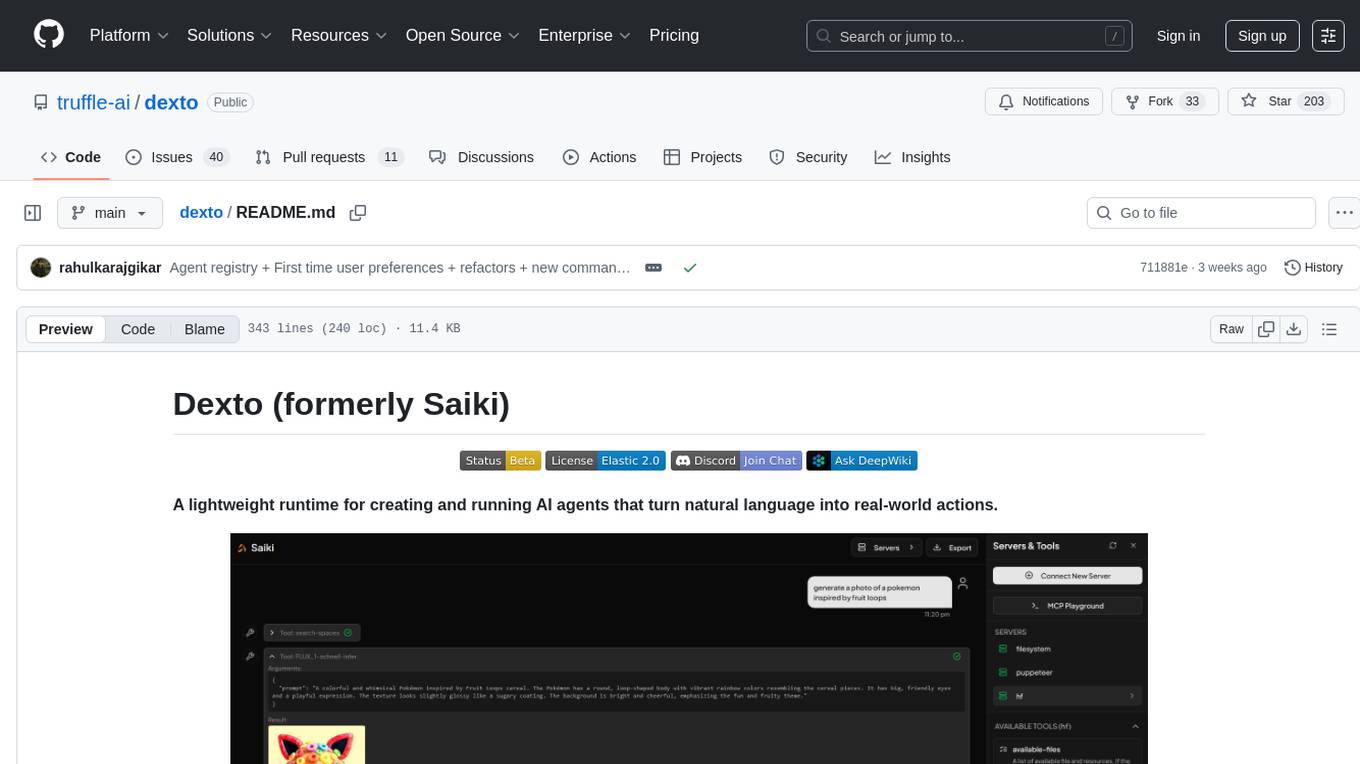This screenshot has height=764, width=1360.
Task: Click the file size text 11.4 KB
Action: pyautogui.click(x=434, y=329)
